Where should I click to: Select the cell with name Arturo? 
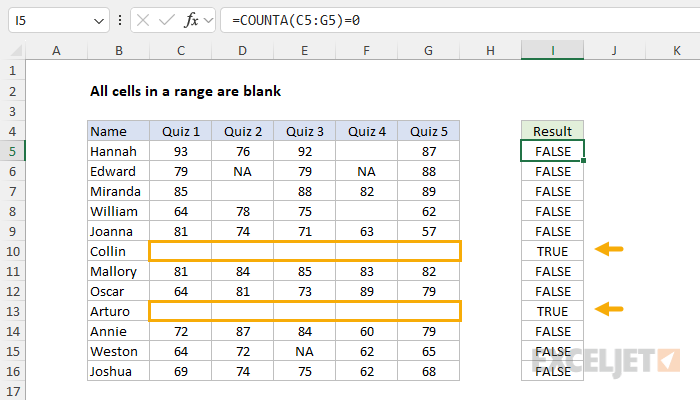[x=119, y=311]
